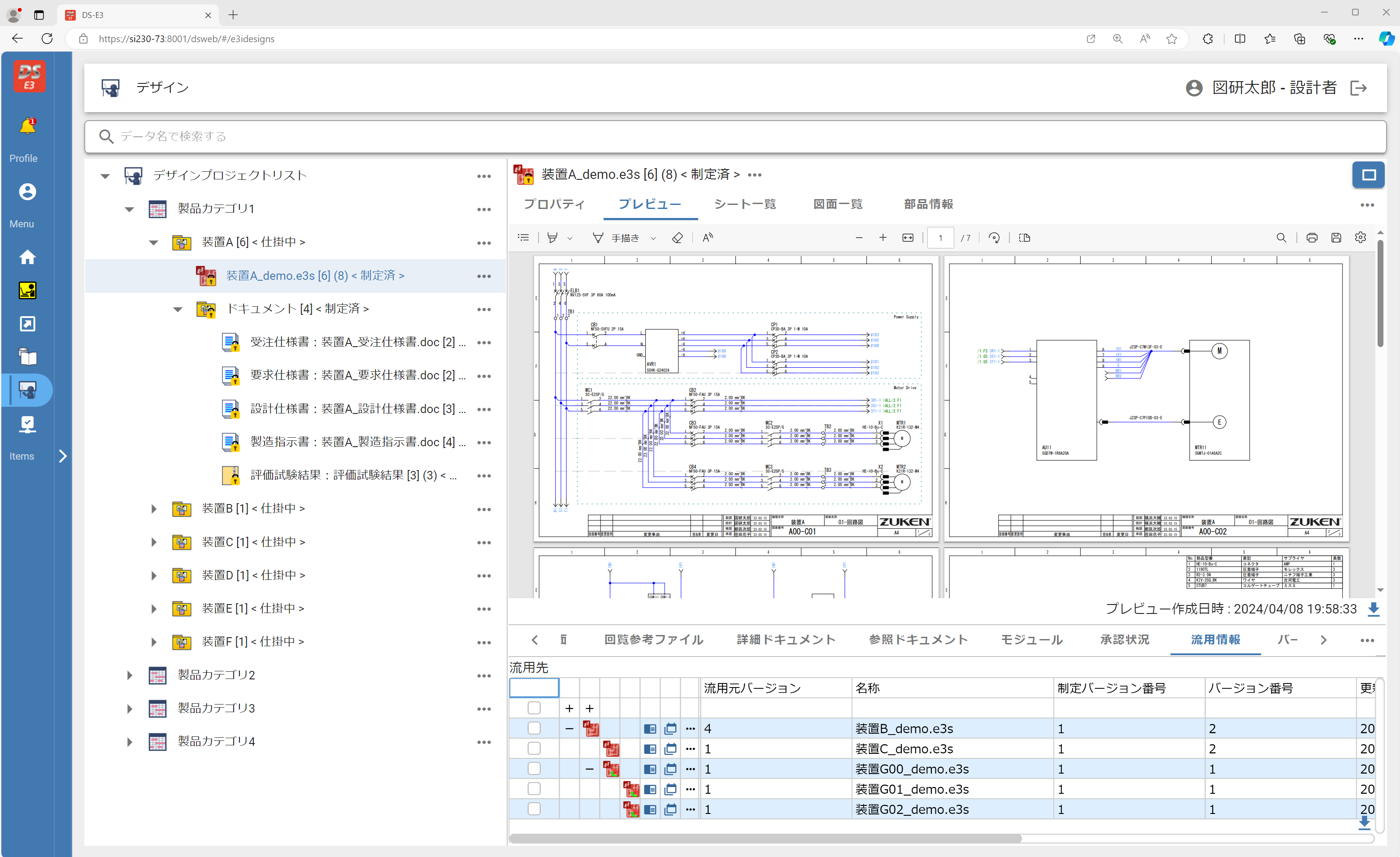
Task: Click the browser refresh button
Action: (47, 39)
